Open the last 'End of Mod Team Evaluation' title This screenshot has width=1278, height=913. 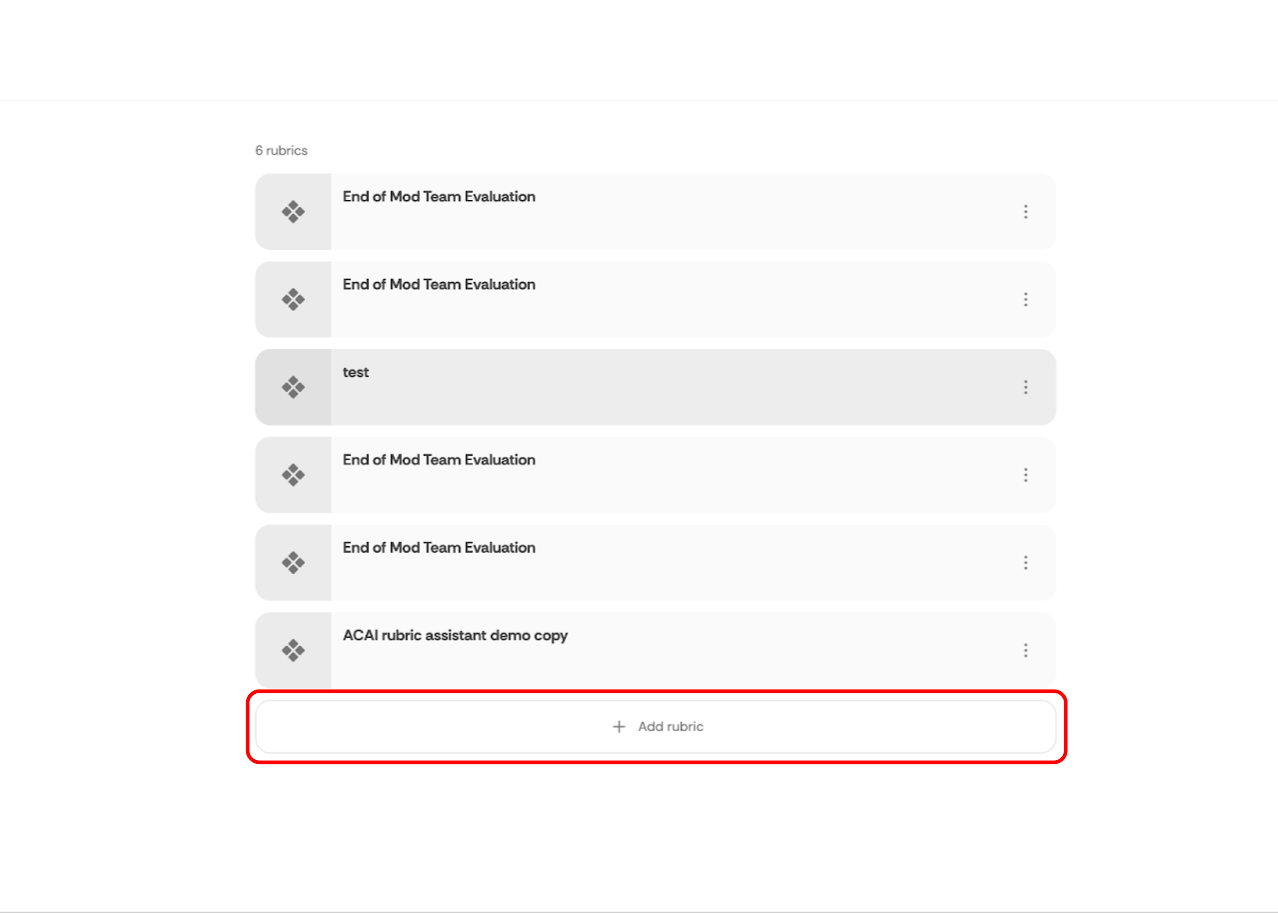click(439, 548)
